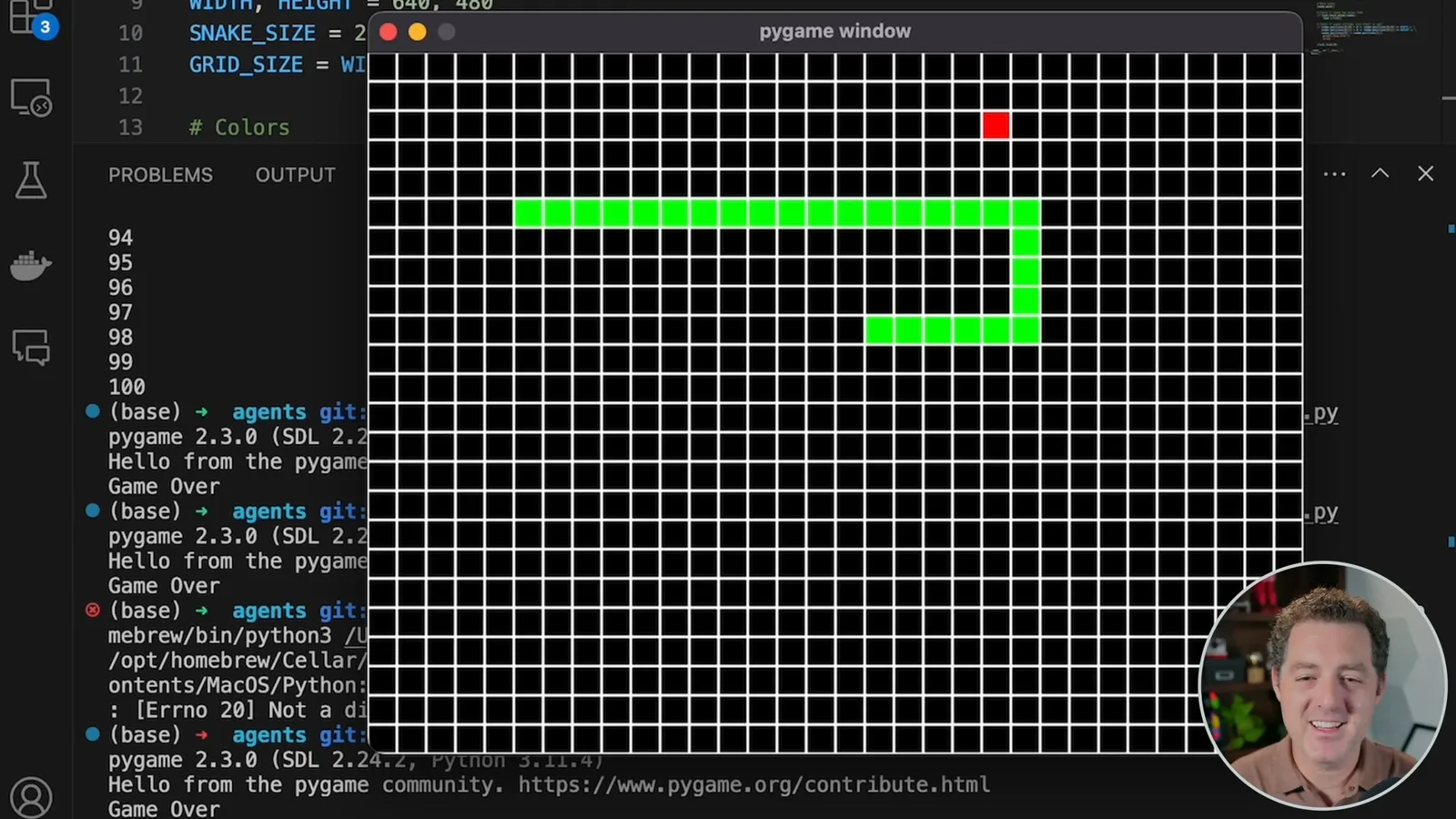1456x819 pixels.
Task: Maximize panel with the up chevron
Action: pos(1380,173)
